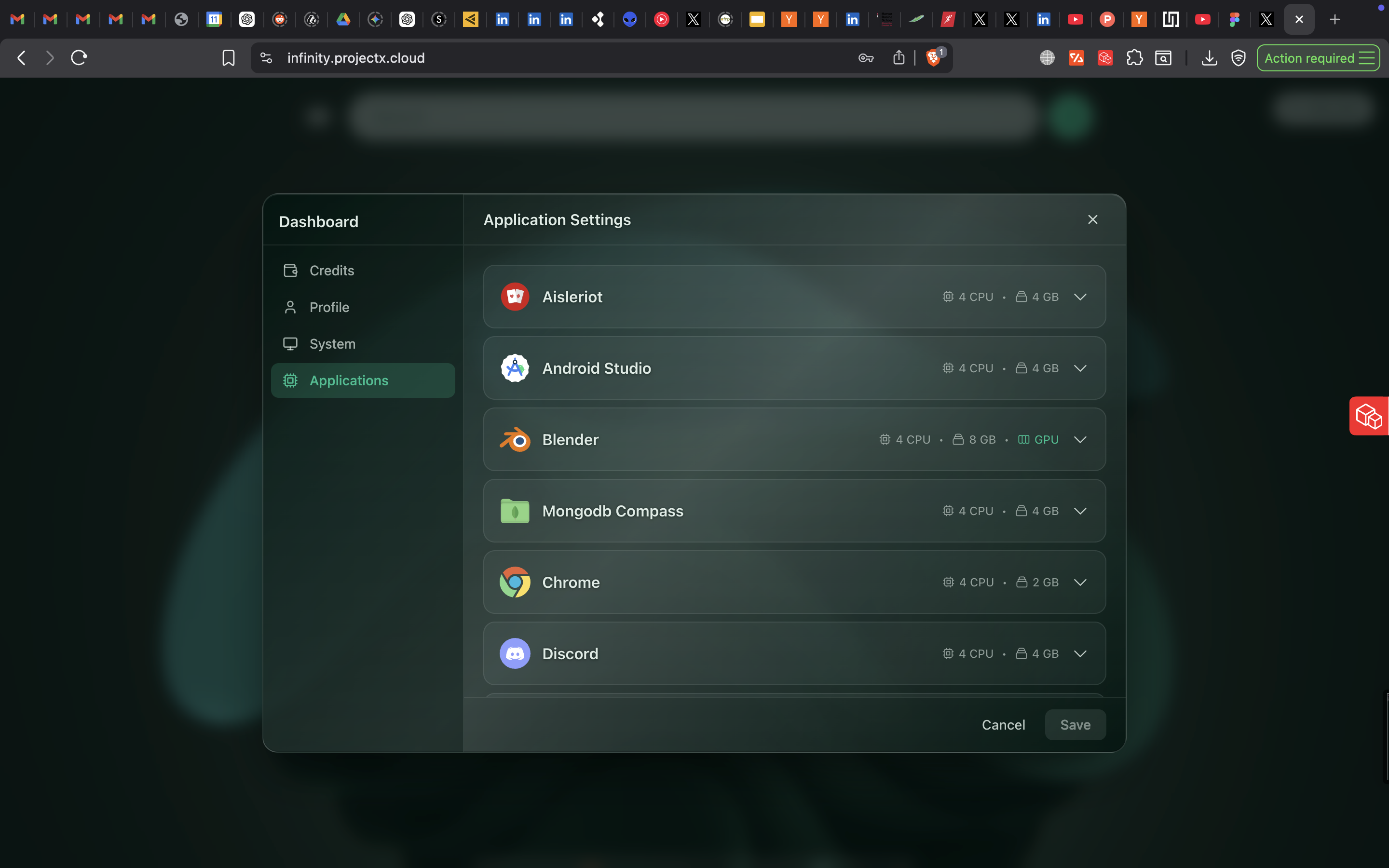Click the Cancel button
Screen dimensions: 1389x868
[x=1003, y=724]
